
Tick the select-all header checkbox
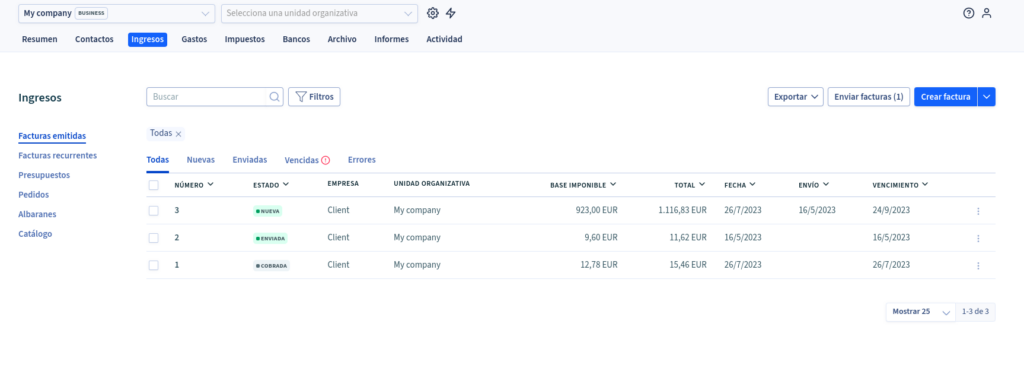153,185
